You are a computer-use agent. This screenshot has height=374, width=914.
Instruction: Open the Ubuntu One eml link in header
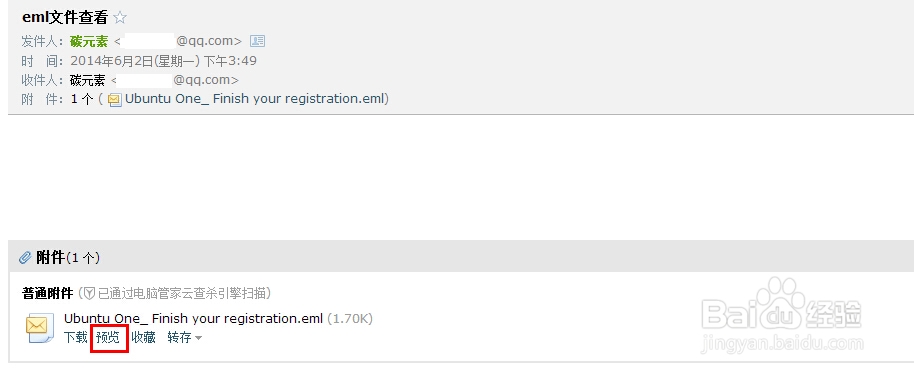pyautogui.click(x=255, y=98)
